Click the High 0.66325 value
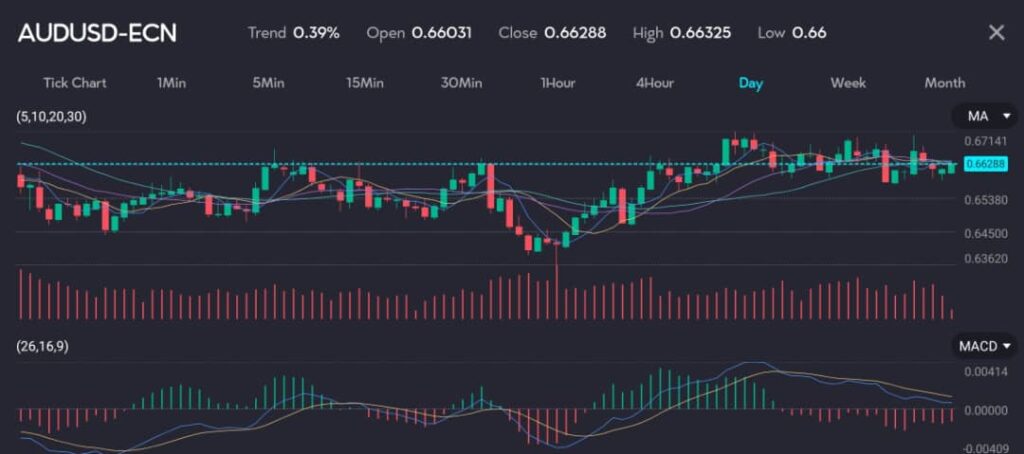Viewport: 1024px width, 454px height. (700, 33)
